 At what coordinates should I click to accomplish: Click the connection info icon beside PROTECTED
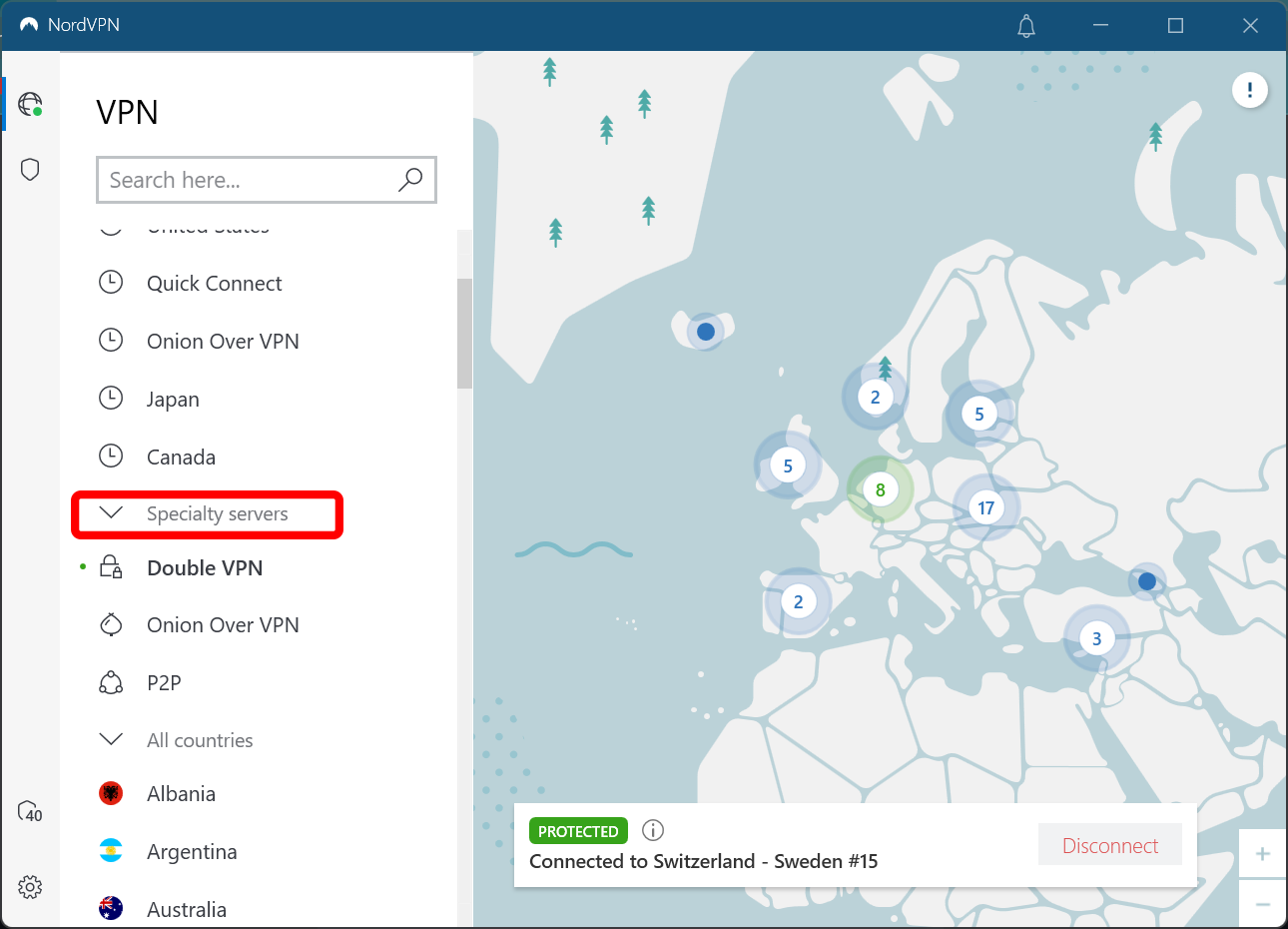pyautogui.click(x=653, y=830)
